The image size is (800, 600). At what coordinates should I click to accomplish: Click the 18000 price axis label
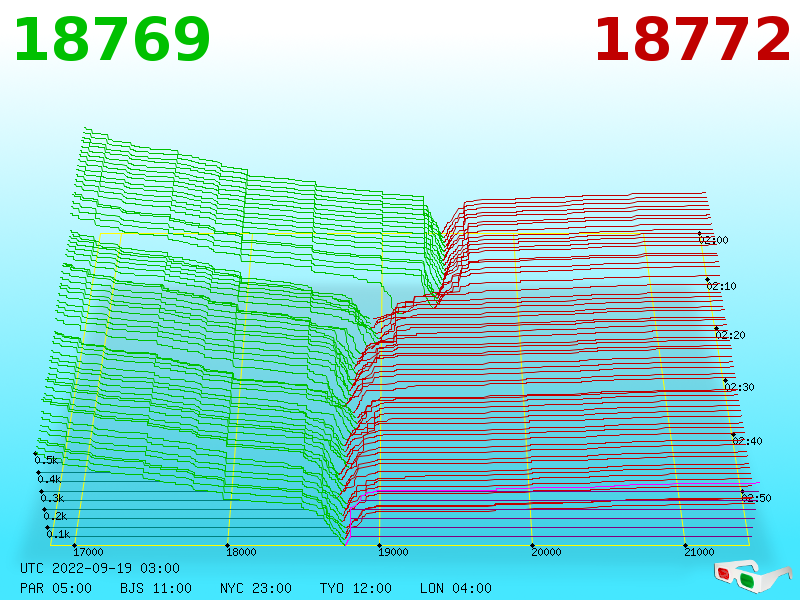[241, 552]
